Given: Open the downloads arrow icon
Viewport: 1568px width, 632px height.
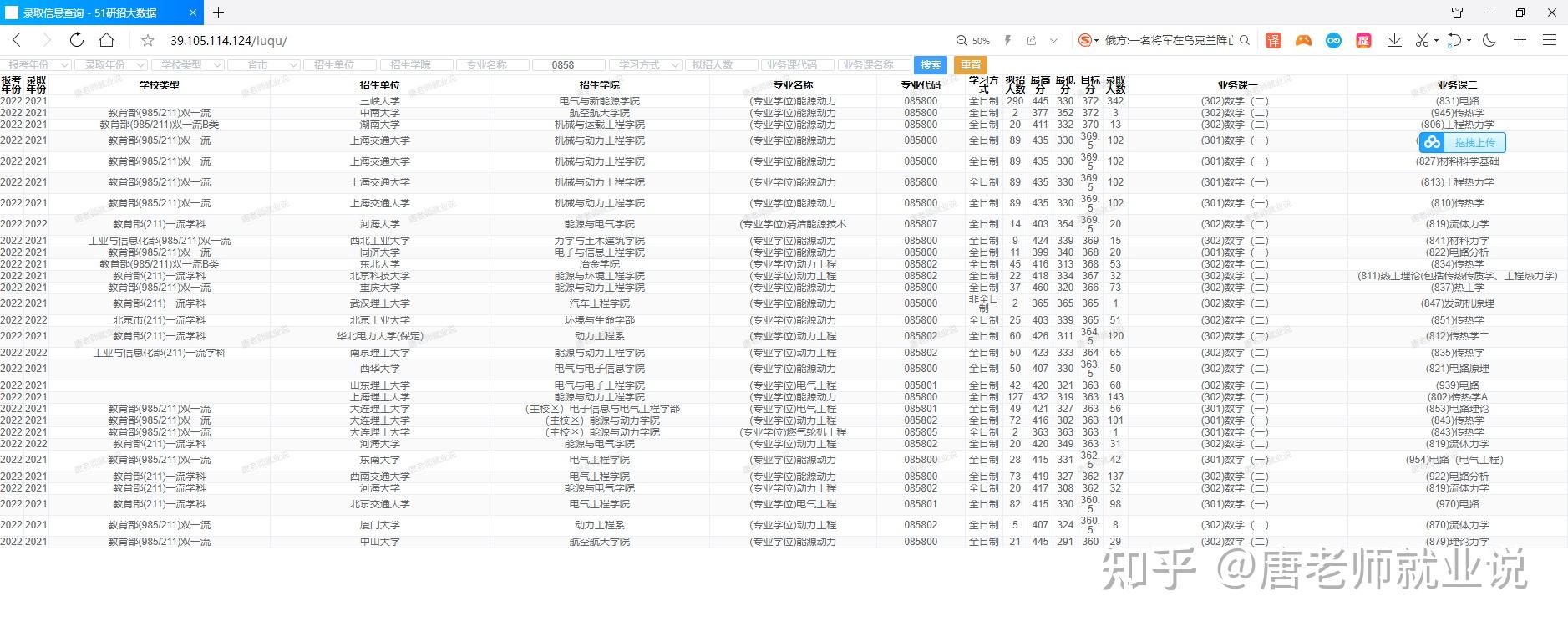Looking at the screenshot, I should pyautogui.click(x=1393, y=40).
